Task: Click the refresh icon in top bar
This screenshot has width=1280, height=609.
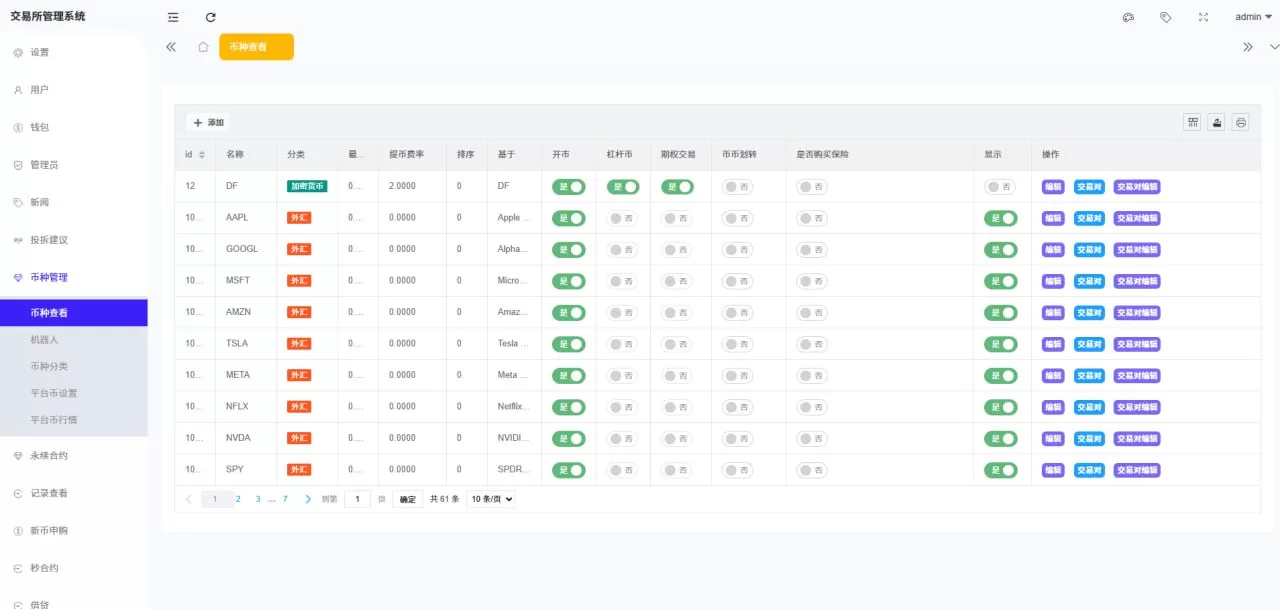Action: click(x=210, y=17)
